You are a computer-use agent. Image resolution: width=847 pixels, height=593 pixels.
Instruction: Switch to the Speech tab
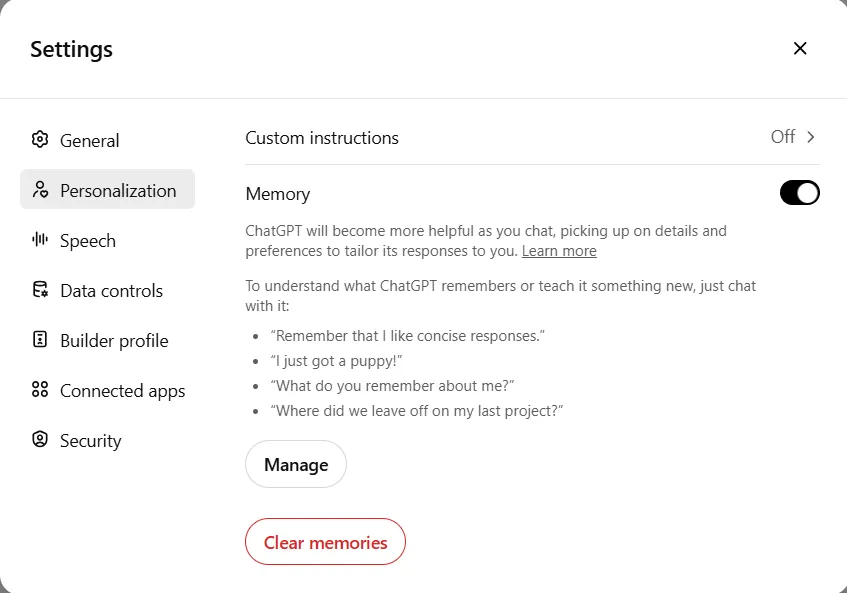(107, 240)
